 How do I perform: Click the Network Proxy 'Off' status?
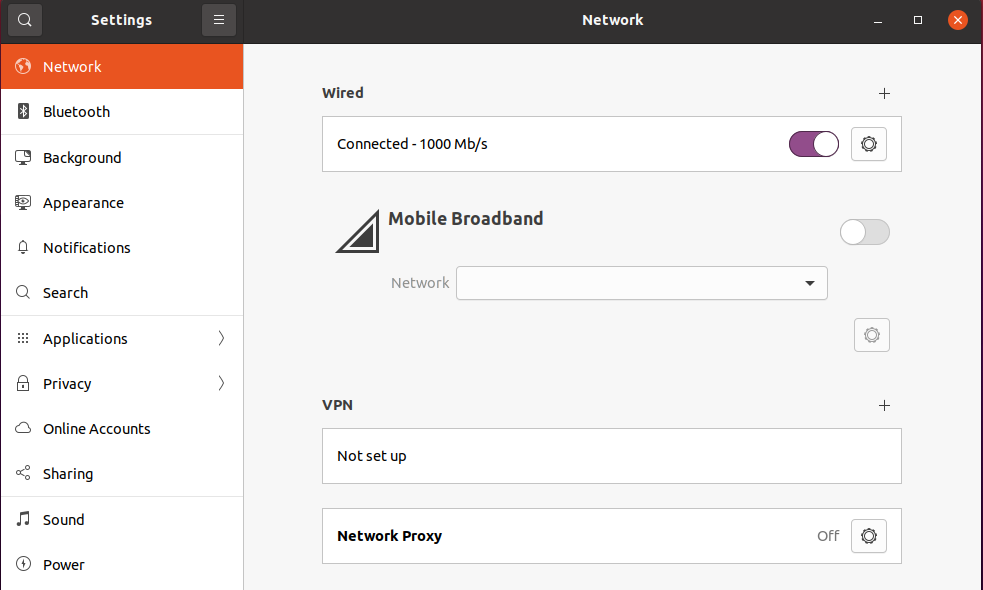tap(828, 536)
